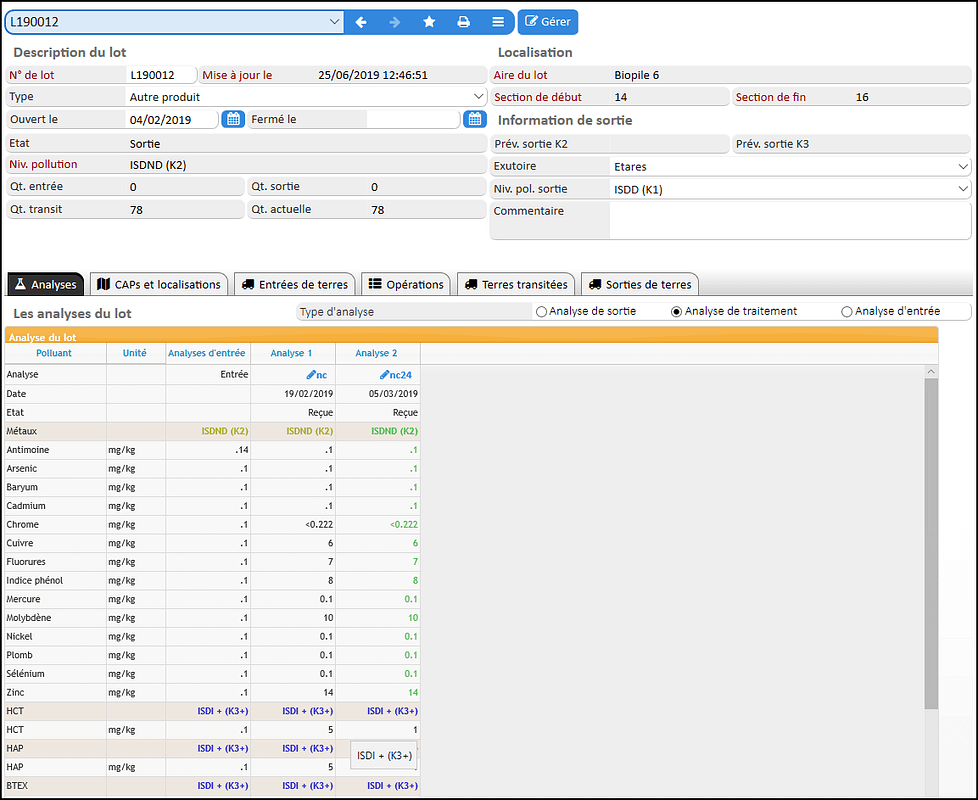Expand the lot number L190012 dropdown
978x800 pixels.
334,22
